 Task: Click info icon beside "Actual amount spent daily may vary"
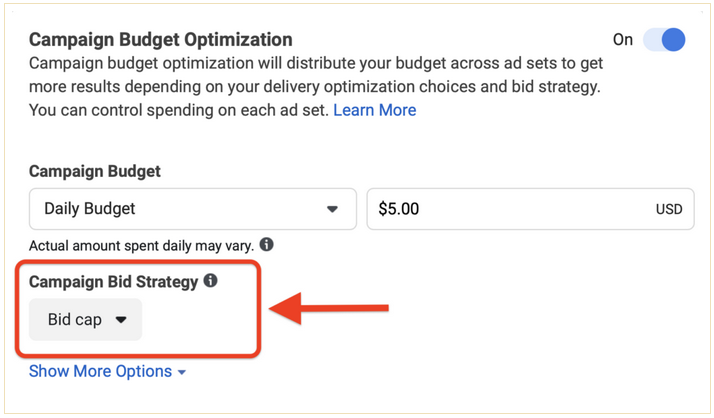(x=267, y=245)
